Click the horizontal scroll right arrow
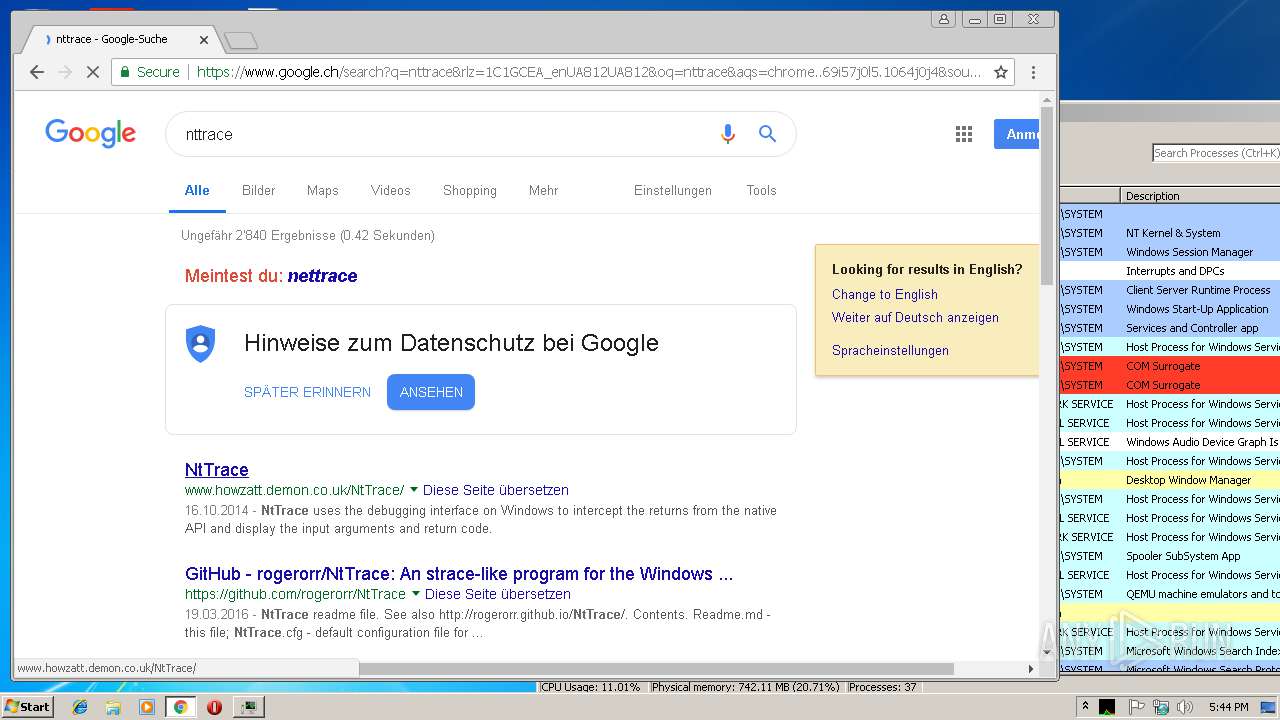1280x720 pixels. click(x=1031, y=668)
